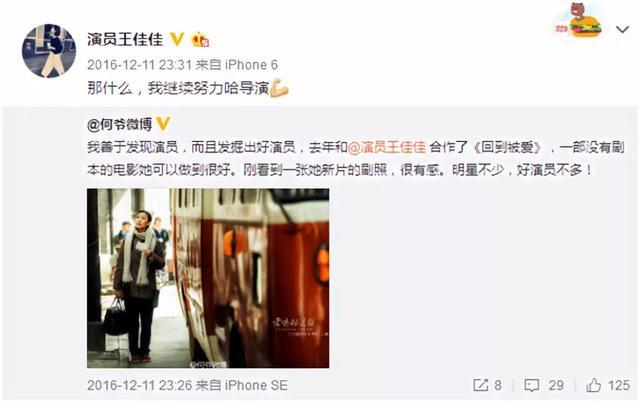Click the membership crown badge icon
Viewport: 640px width, 402px height.
tap(200, 40)
